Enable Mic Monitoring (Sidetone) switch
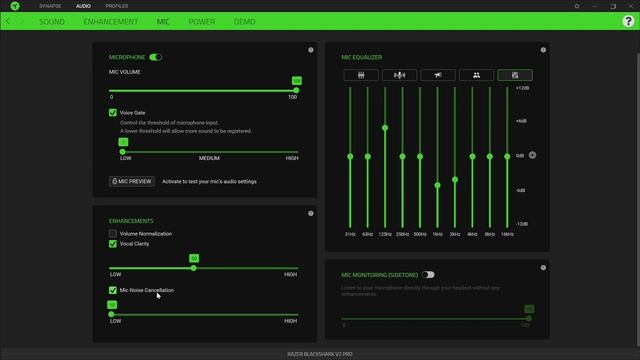 click(428, 275)
